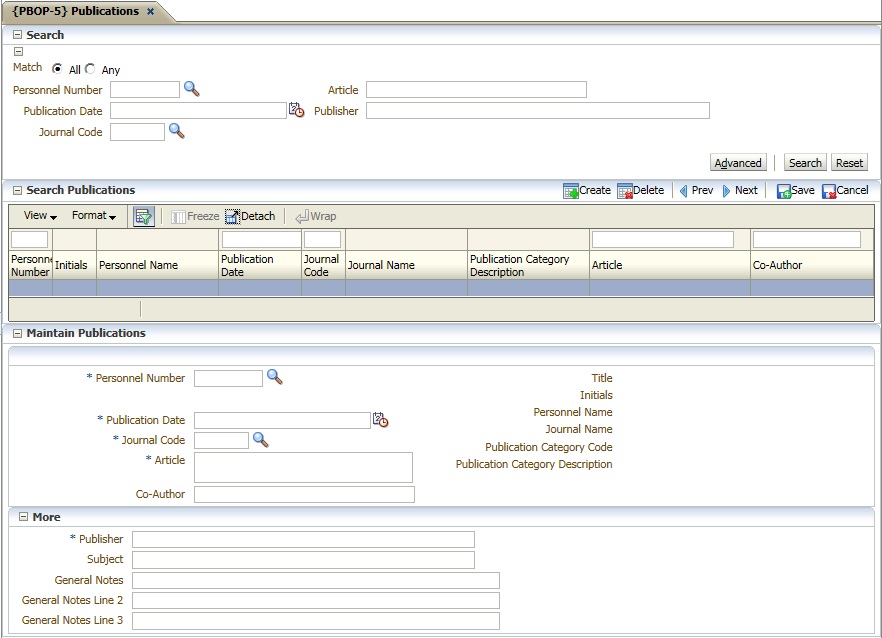Click the Delete record icon
882x638 pixels.
point(625,191)
